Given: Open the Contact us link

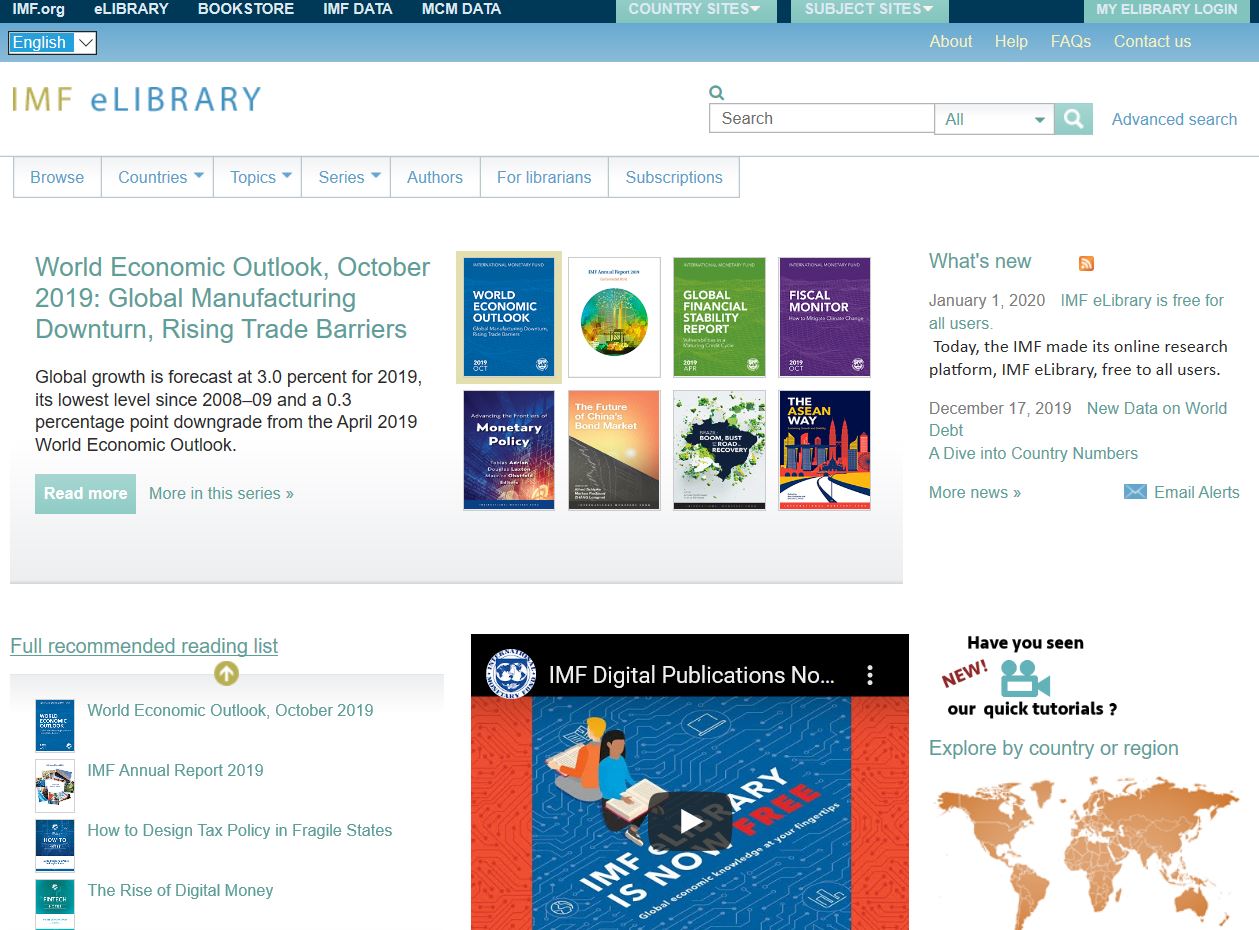Looking at the screenshot, I should (1152, 41).
